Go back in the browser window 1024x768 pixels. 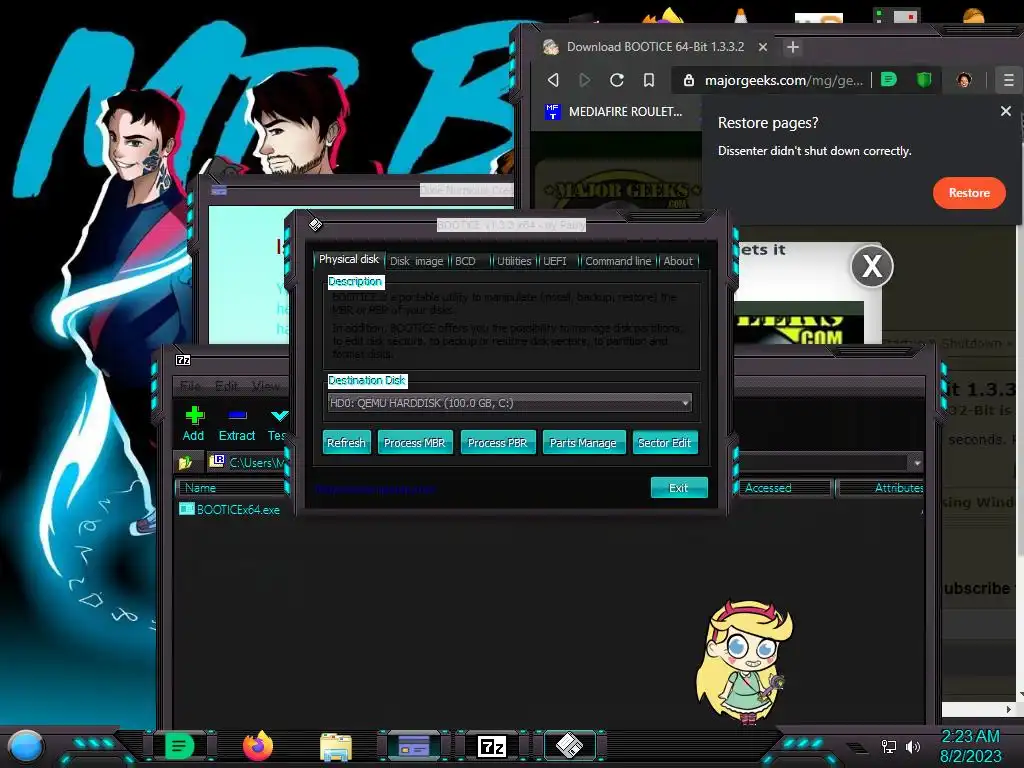(553, 80)
